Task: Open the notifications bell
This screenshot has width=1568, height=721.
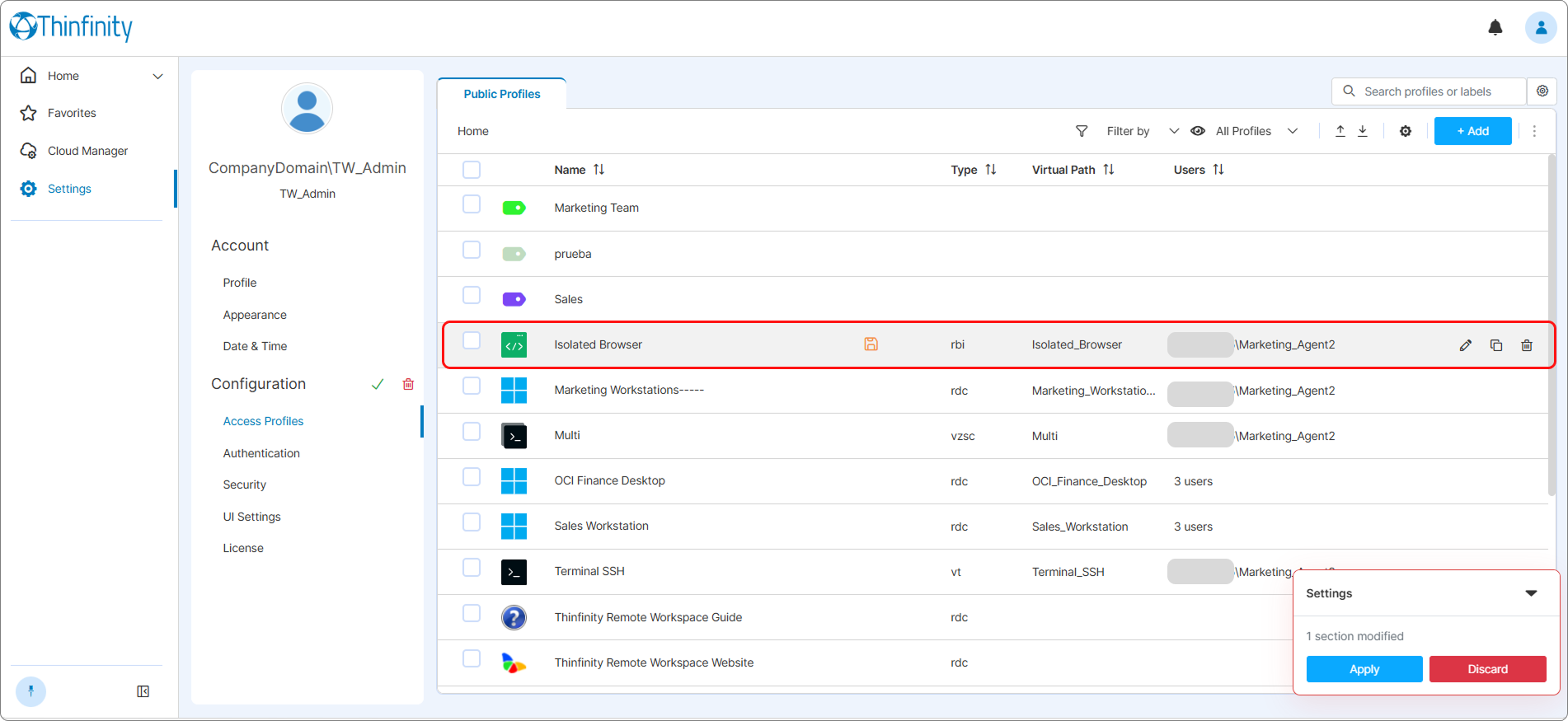Action: coord(1495,28)
